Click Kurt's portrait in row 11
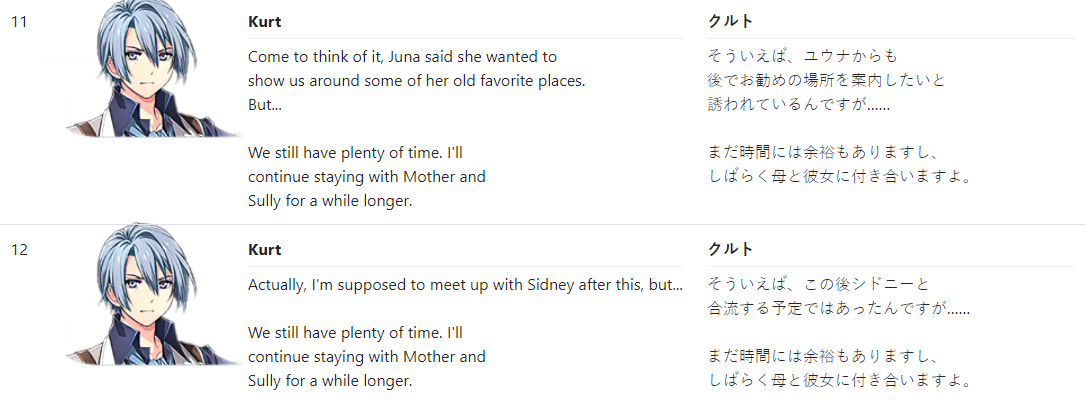 [154, 69]
